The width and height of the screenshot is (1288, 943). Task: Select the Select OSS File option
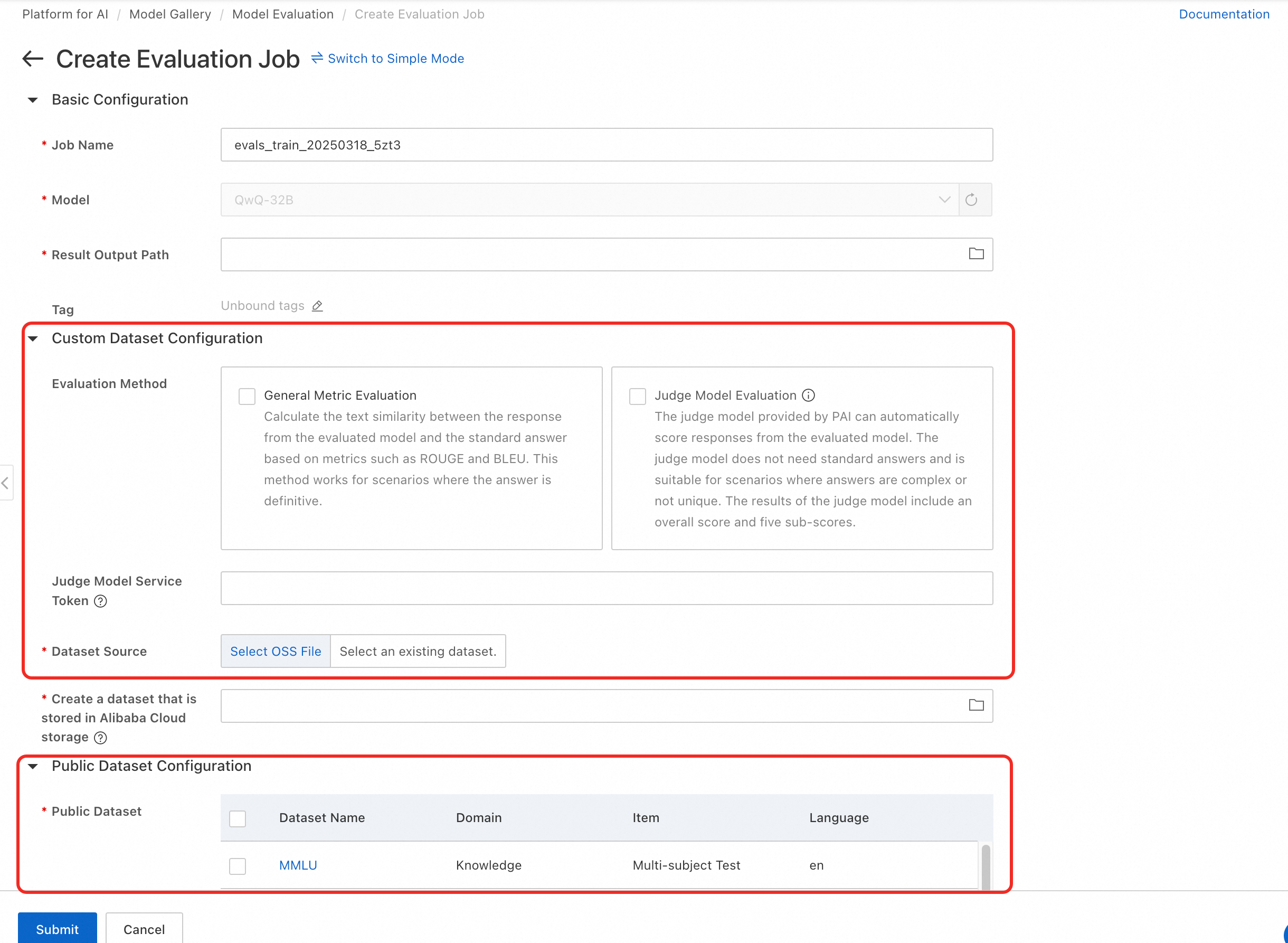(x=276, y=652)
